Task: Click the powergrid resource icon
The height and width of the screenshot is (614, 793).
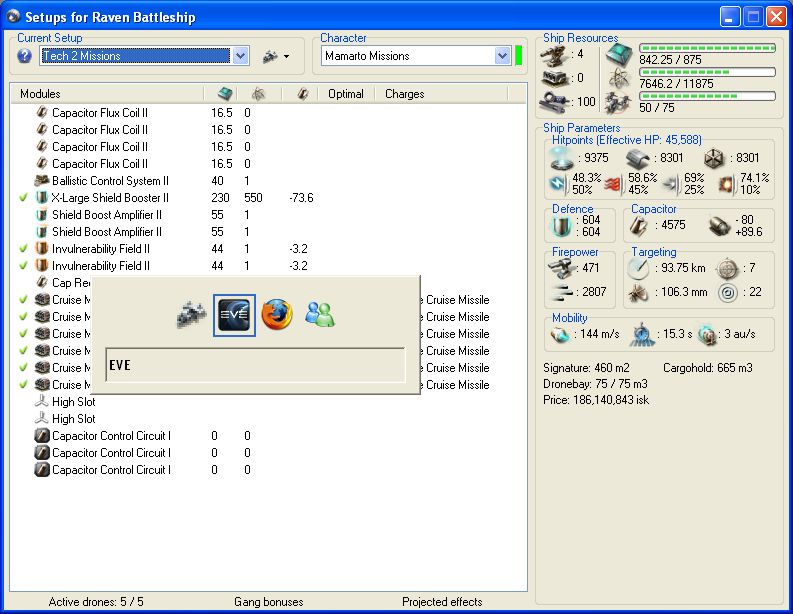Action: (620, 78)
